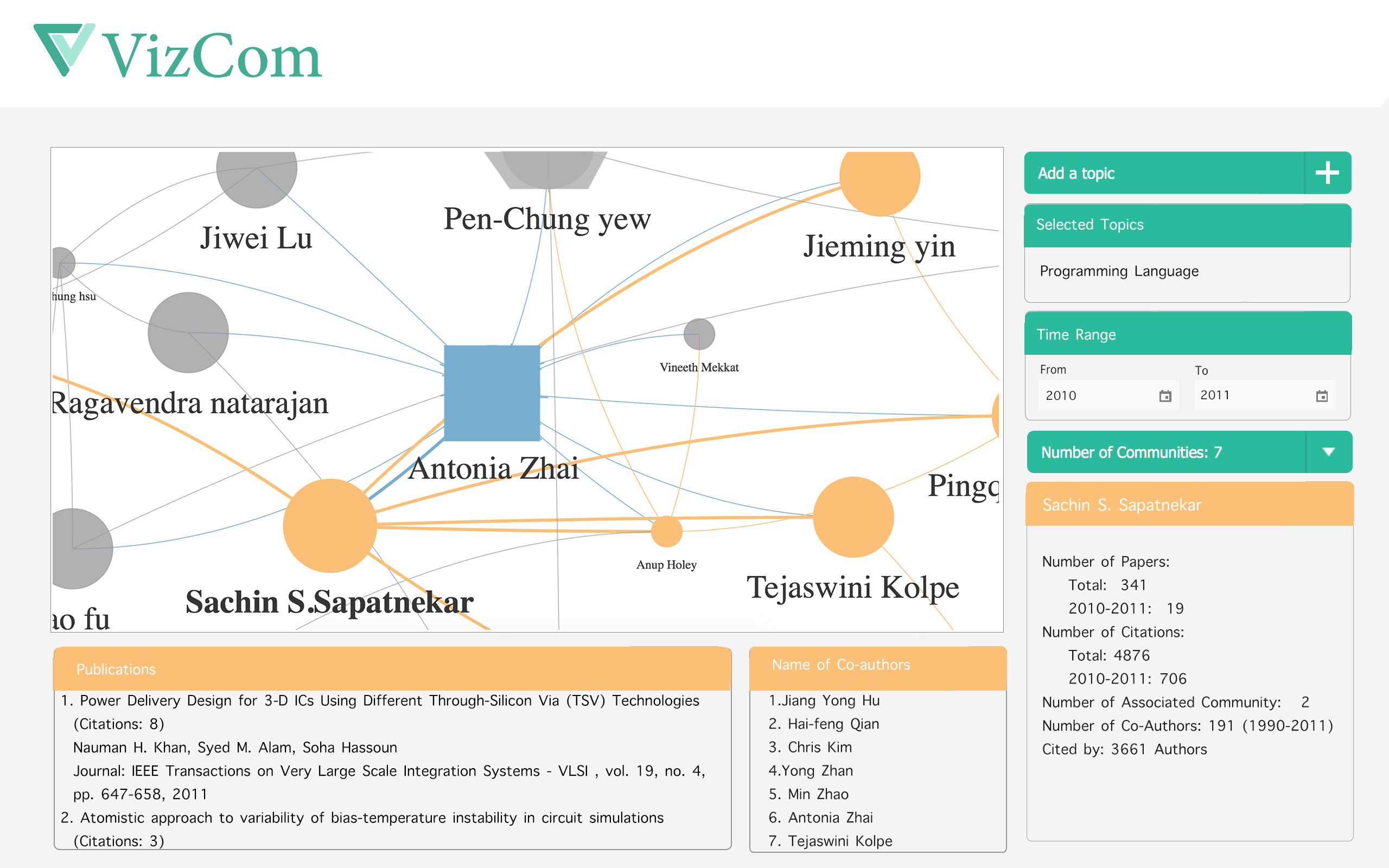
Task: Click the gray Vineeth Mekkat node
Action: point(699,334)
